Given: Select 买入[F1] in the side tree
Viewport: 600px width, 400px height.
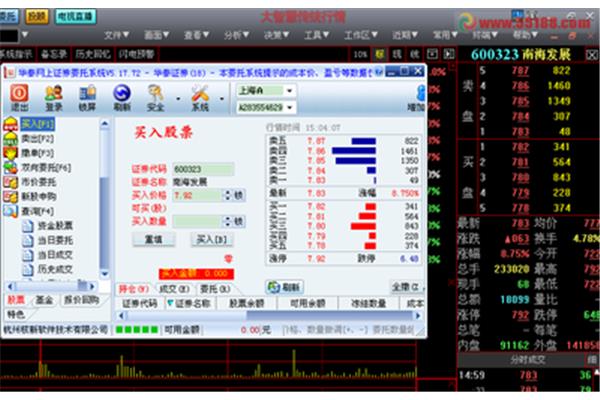Looking at the screenshot, I should tap(38, 124).
